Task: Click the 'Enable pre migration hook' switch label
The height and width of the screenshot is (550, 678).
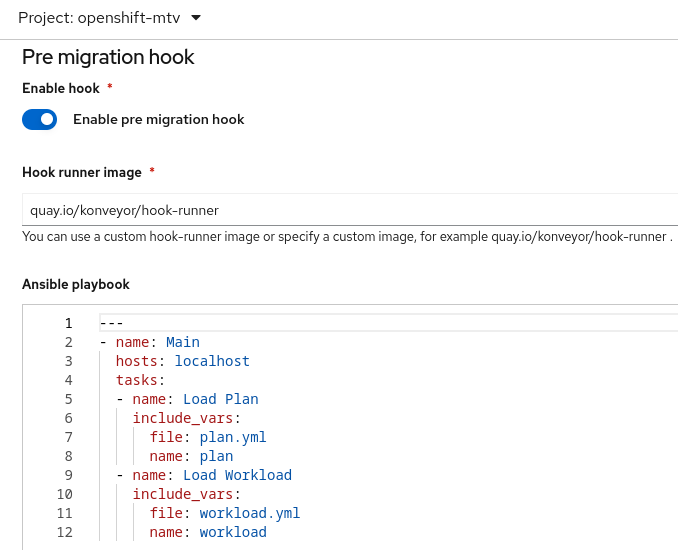Action: coord(158,120)
